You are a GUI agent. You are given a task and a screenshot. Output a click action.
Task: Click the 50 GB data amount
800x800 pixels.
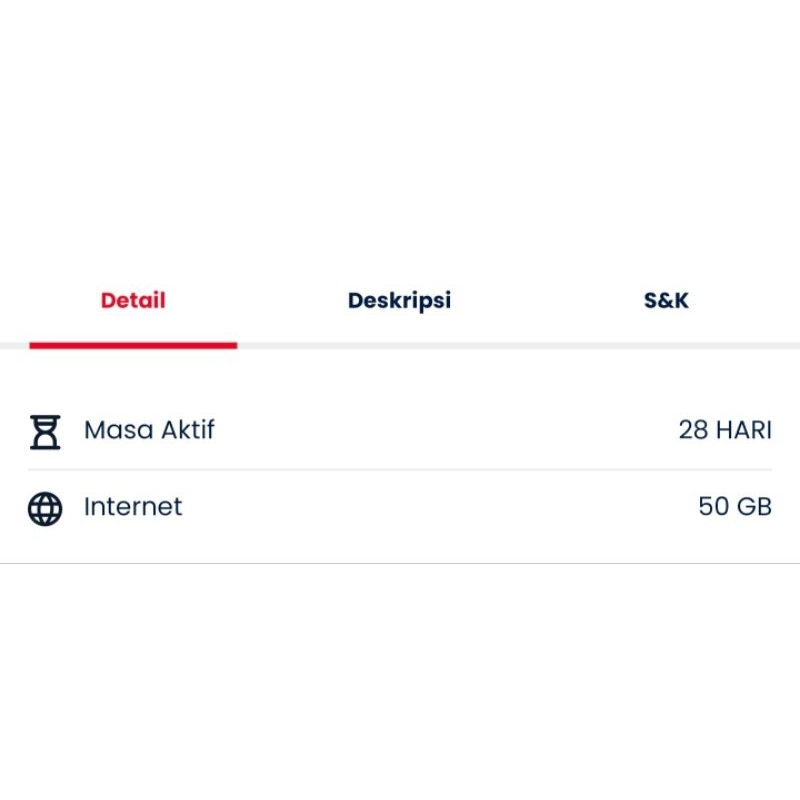pos(734,506)
